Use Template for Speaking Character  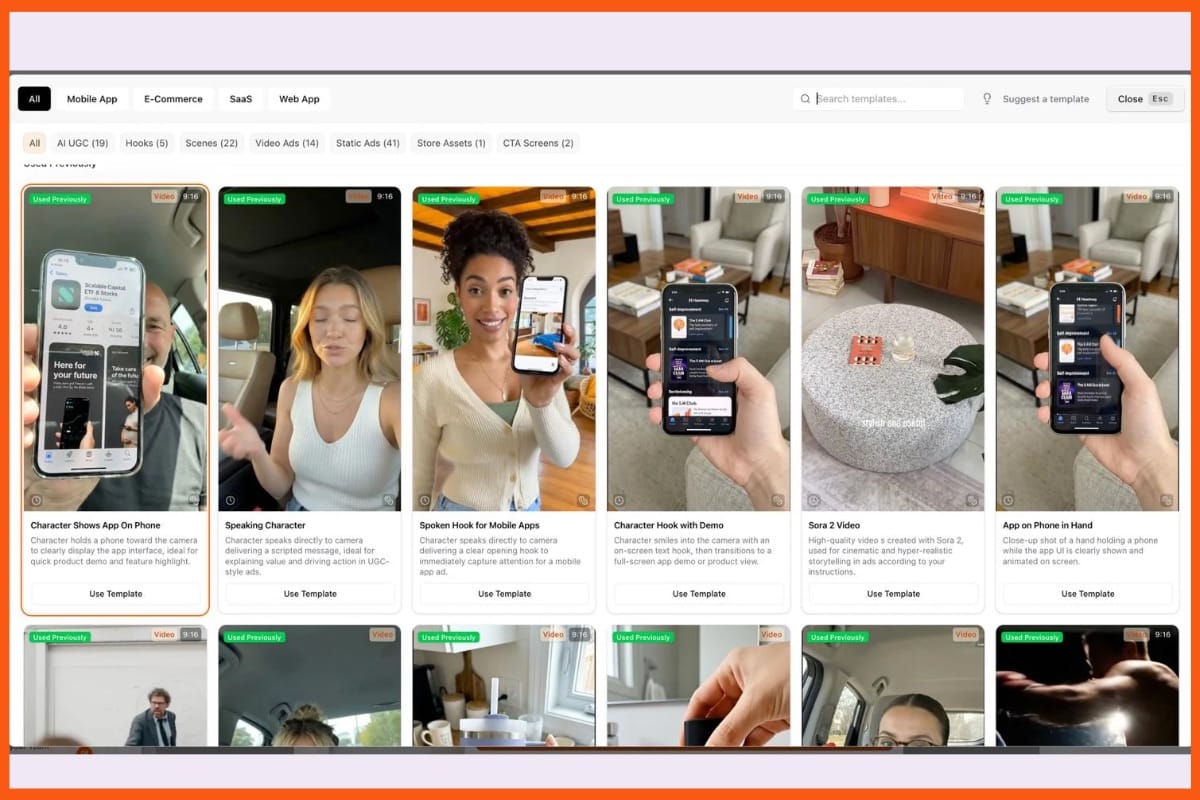coord(310,594)
